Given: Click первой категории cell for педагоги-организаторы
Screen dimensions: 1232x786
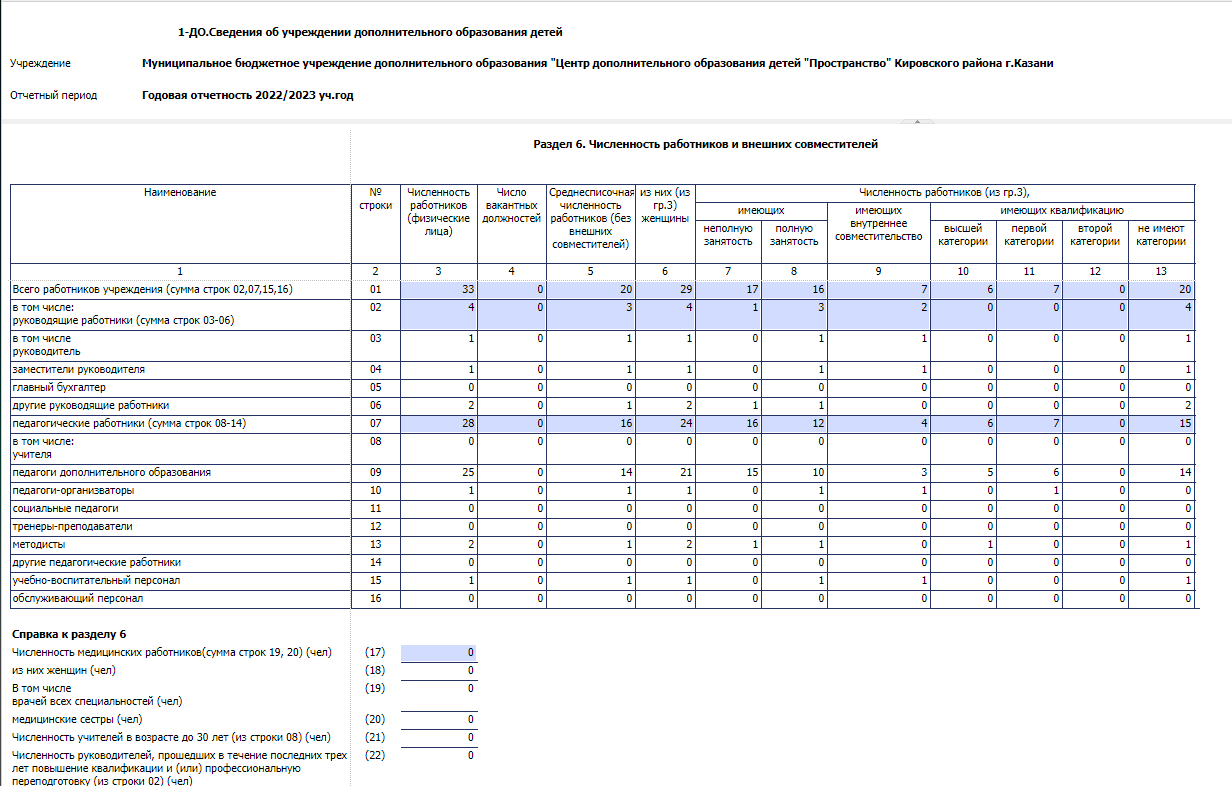Looking at the screenshot, I should click(x=1029, y=490).
